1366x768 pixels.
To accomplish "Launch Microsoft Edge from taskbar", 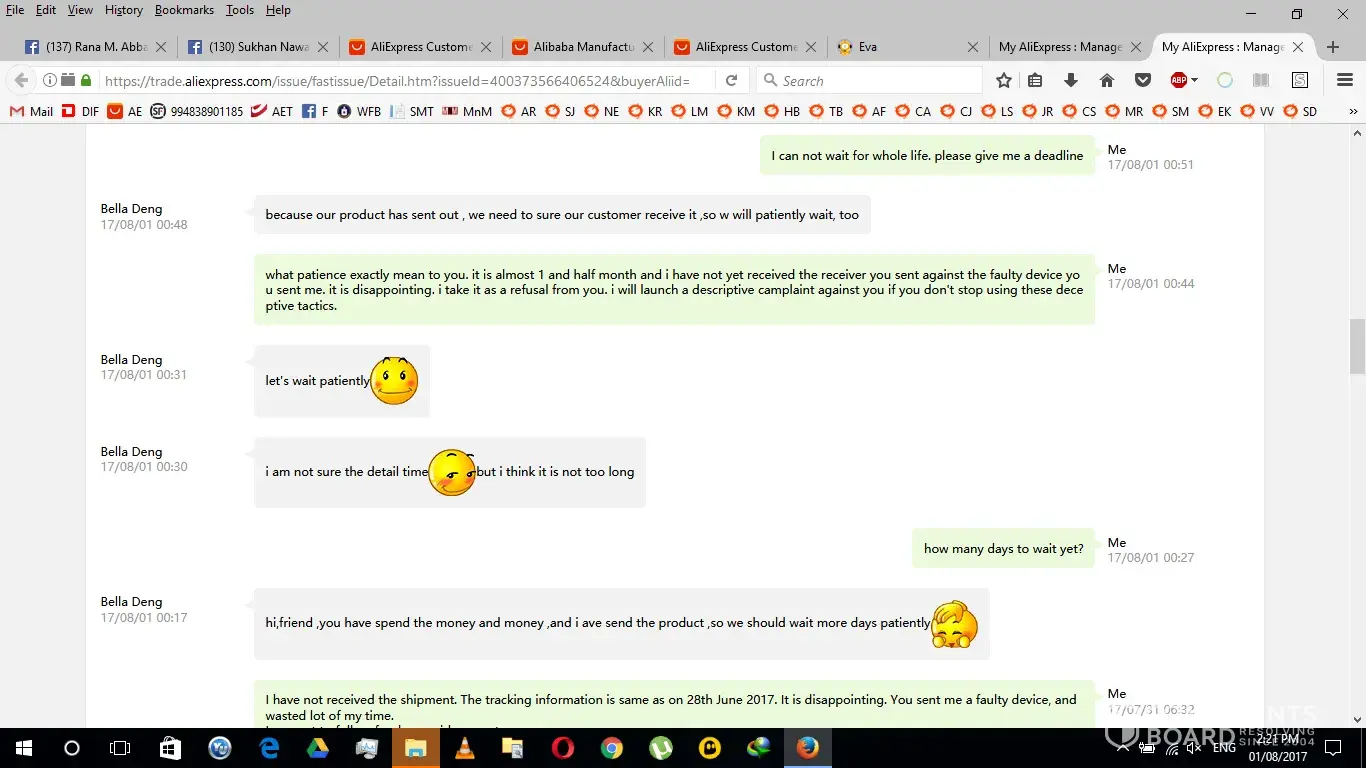I will click(269, 748).
